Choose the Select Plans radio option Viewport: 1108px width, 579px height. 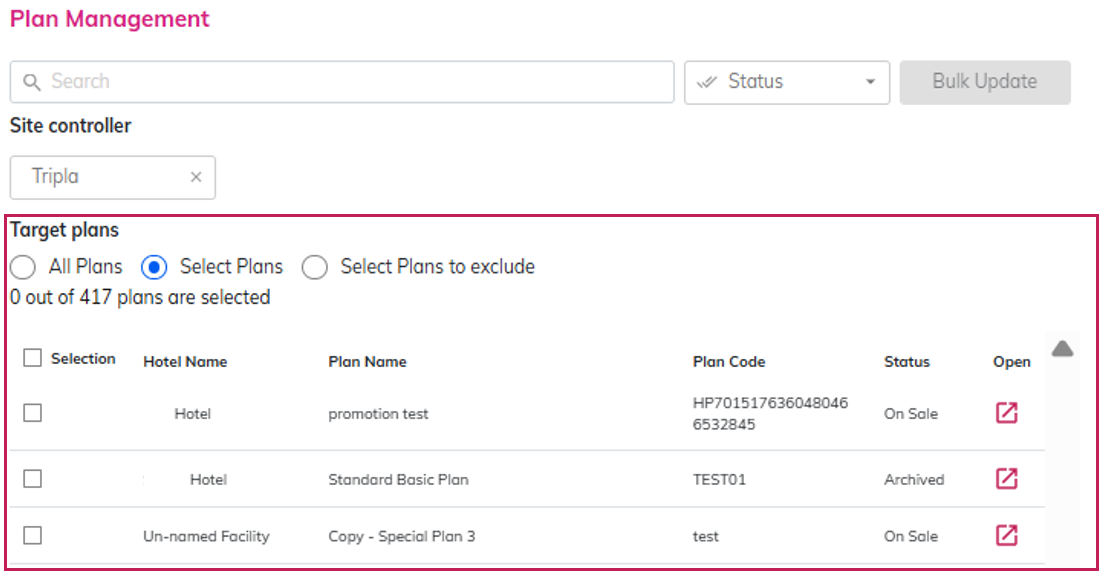pyautogui.click(x=153, y=267)
